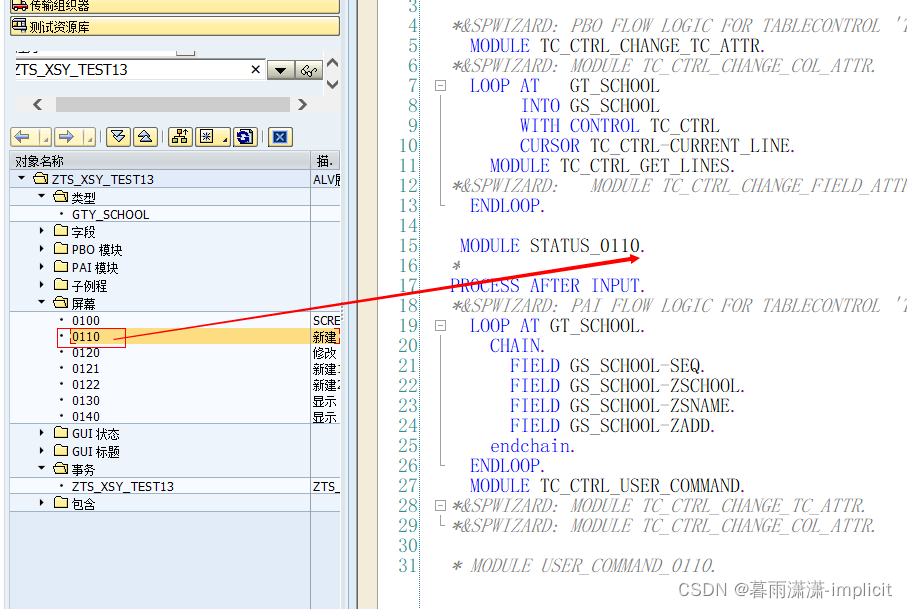Screen dimensions: 907x609
Task: Click the horizontal scrollbar thumb in navigation panel
Action: point(172,105)
